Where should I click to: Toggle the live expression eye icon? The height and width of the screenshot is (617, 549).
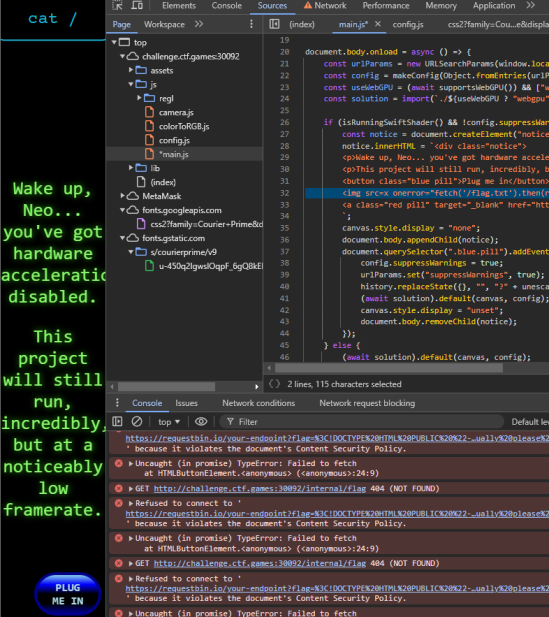pyautogui.click(x=201, y=421)
